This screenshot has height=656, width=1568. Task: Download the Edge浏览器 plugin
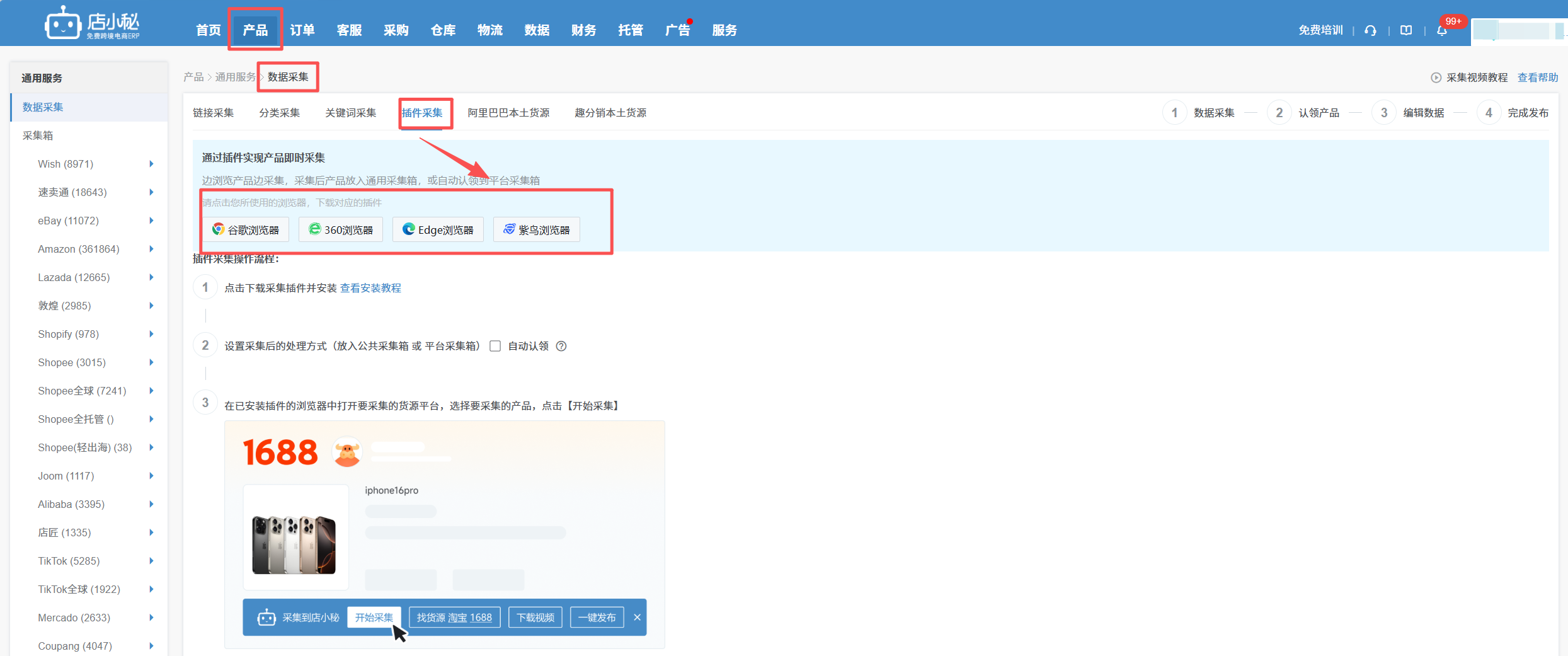click(438, 230)
